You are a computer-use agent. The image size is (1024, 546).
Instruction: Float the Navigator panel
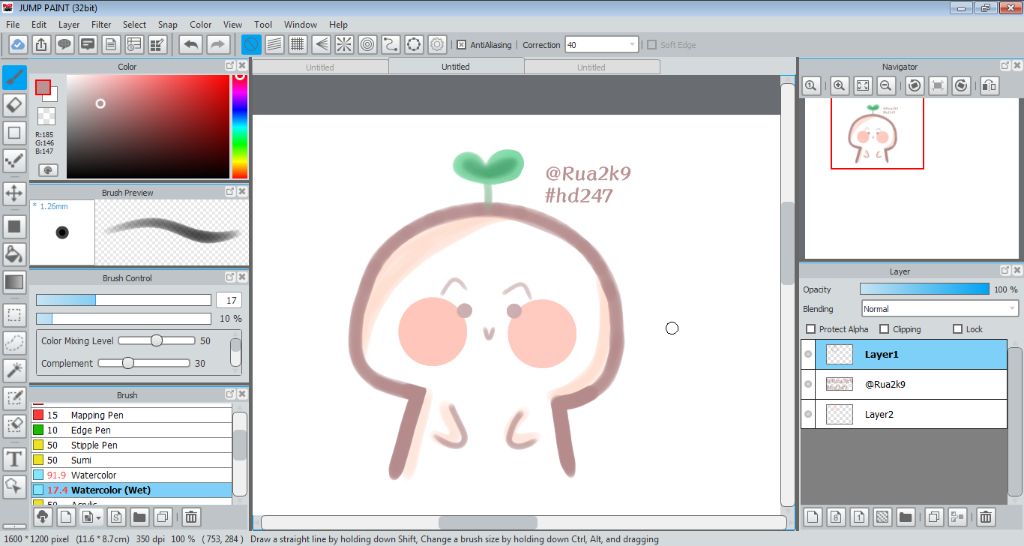point(1005,66)
